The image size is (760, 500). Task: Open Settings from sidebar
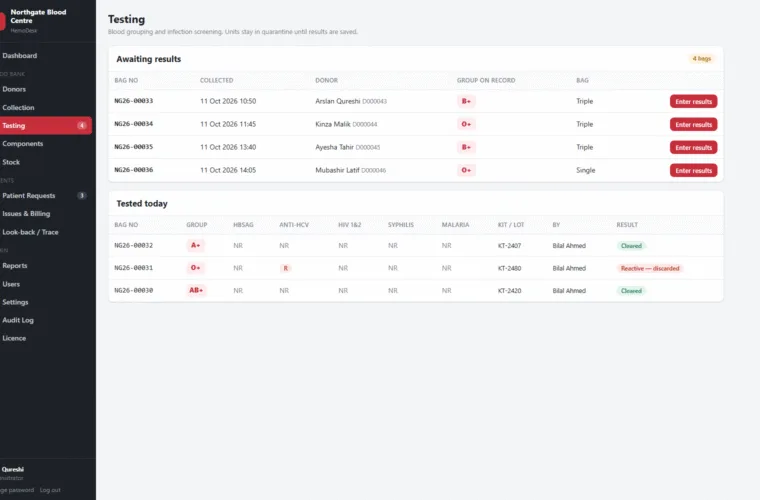[15, 302]
